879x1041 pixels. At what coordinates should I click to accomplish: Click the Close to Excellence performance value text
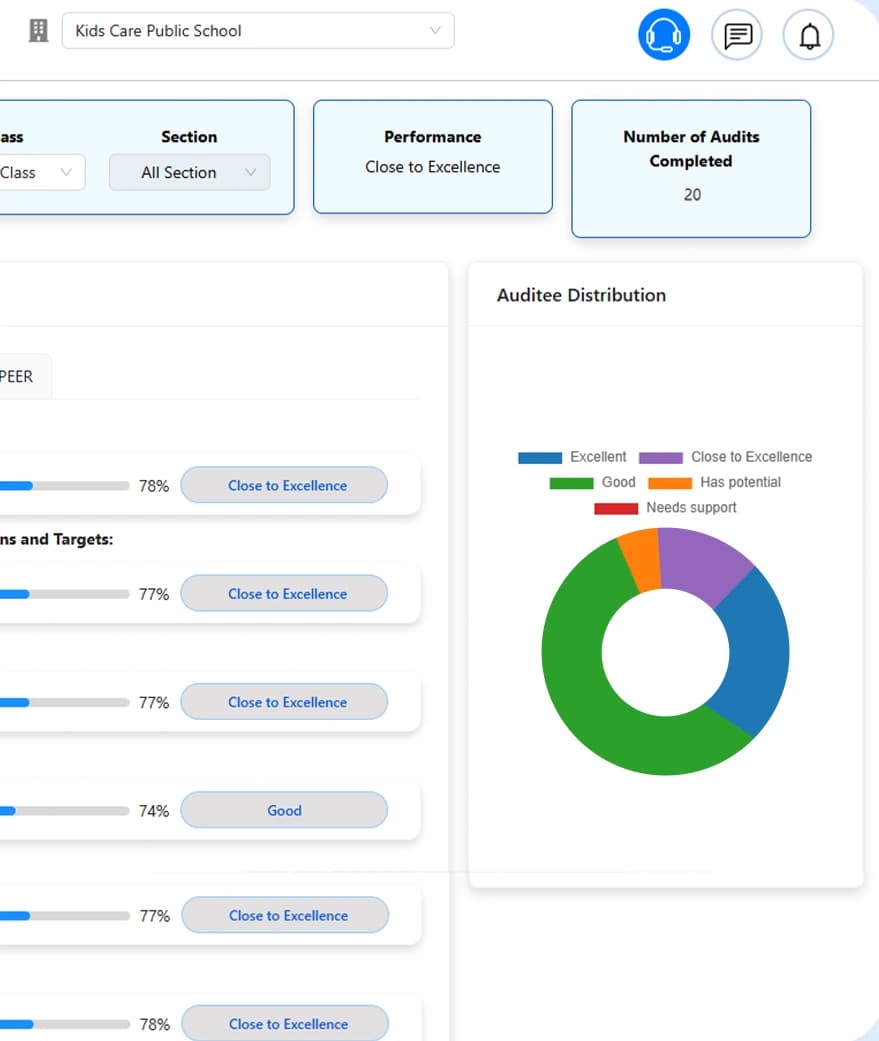(433, 167)
